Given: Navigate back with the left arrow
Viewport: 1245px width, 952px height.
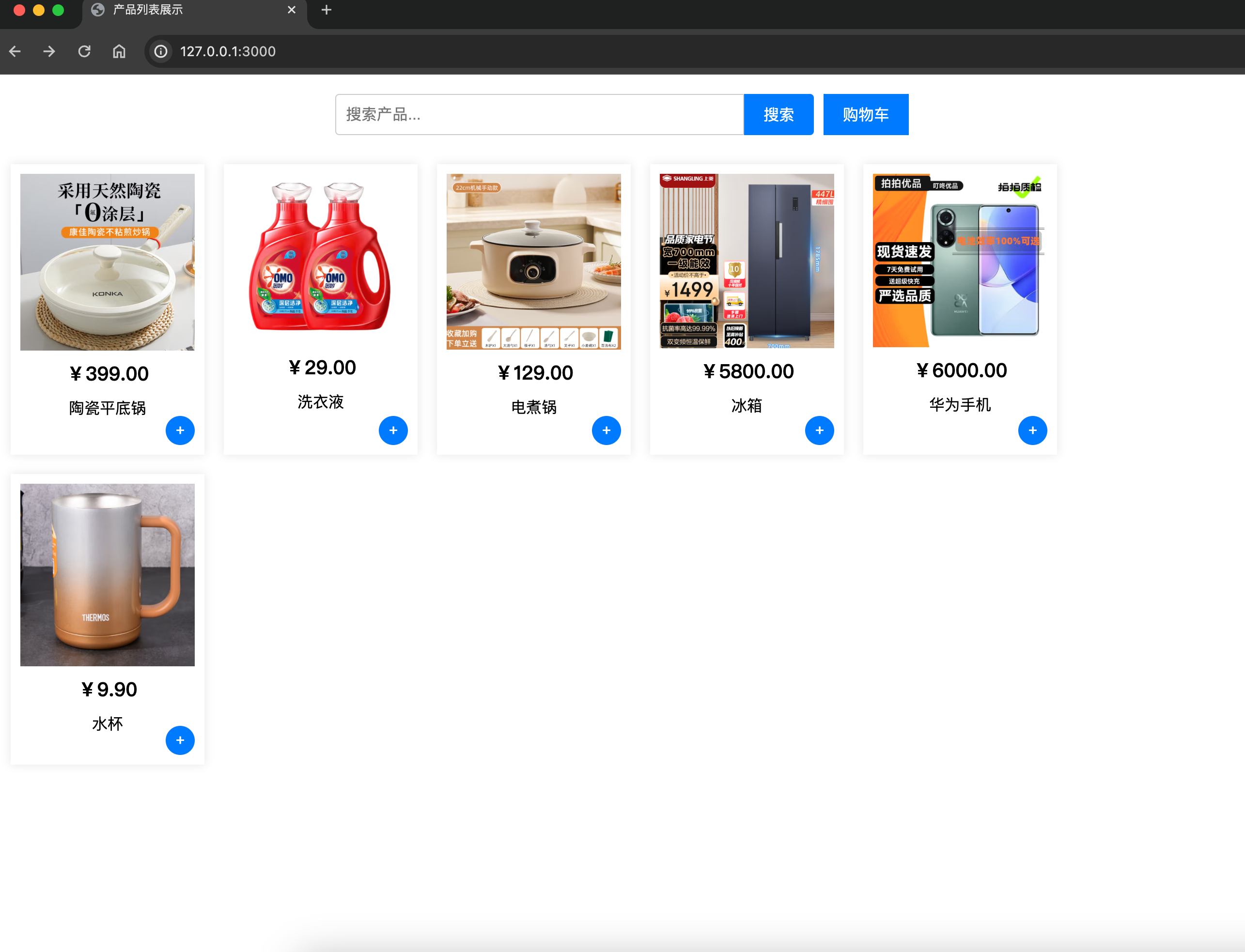Looking at the screenshot, I should (x=16, y=51).
